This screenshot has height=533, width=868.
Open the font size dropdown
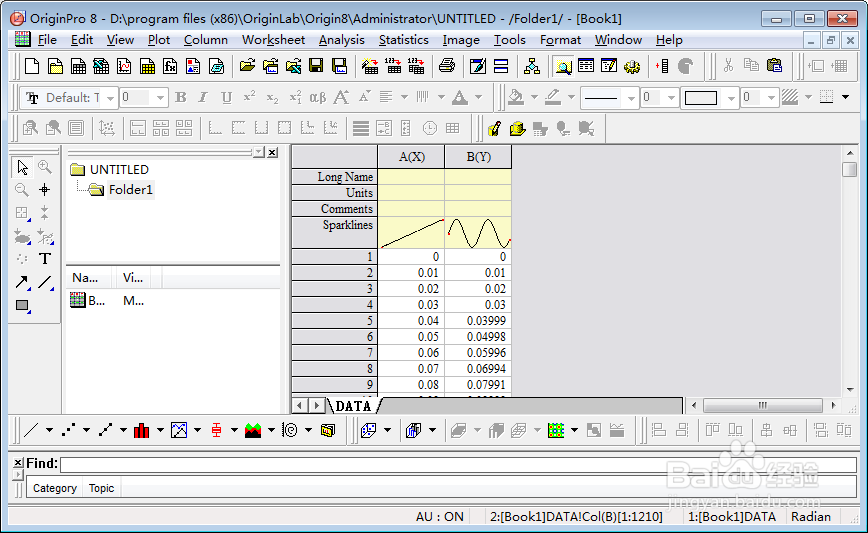(160, 98)
